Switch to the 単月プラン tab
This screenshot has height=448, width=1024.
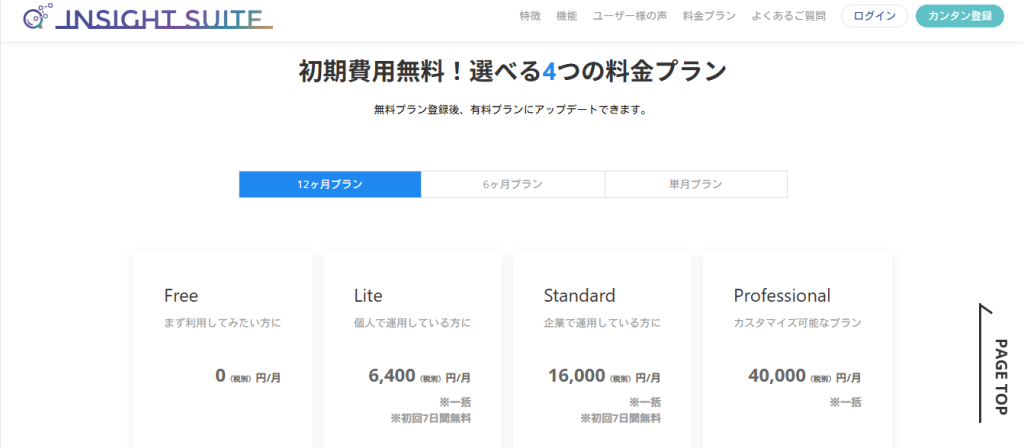pos(696,184)
